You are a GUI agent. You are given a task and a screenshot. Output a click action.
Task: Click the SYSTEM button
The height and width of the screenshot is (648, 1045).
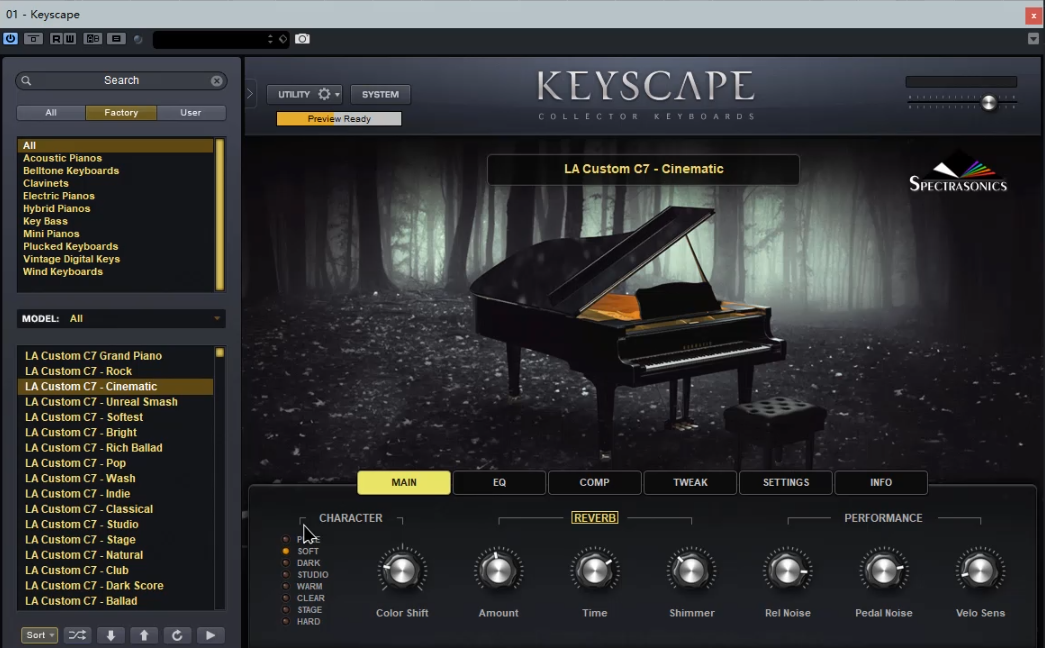[380, 94]
